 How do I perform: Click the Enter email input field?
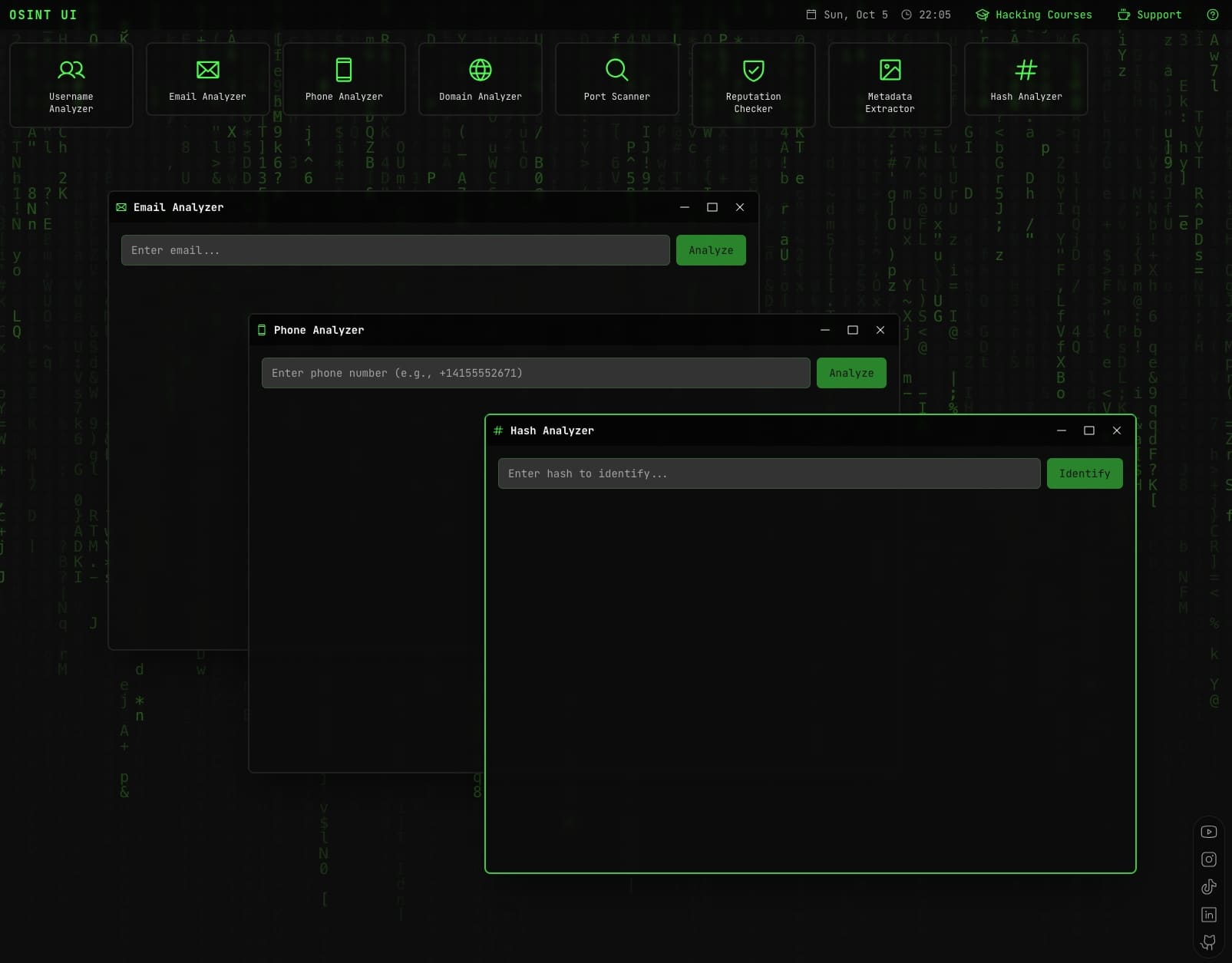(395, 250)
